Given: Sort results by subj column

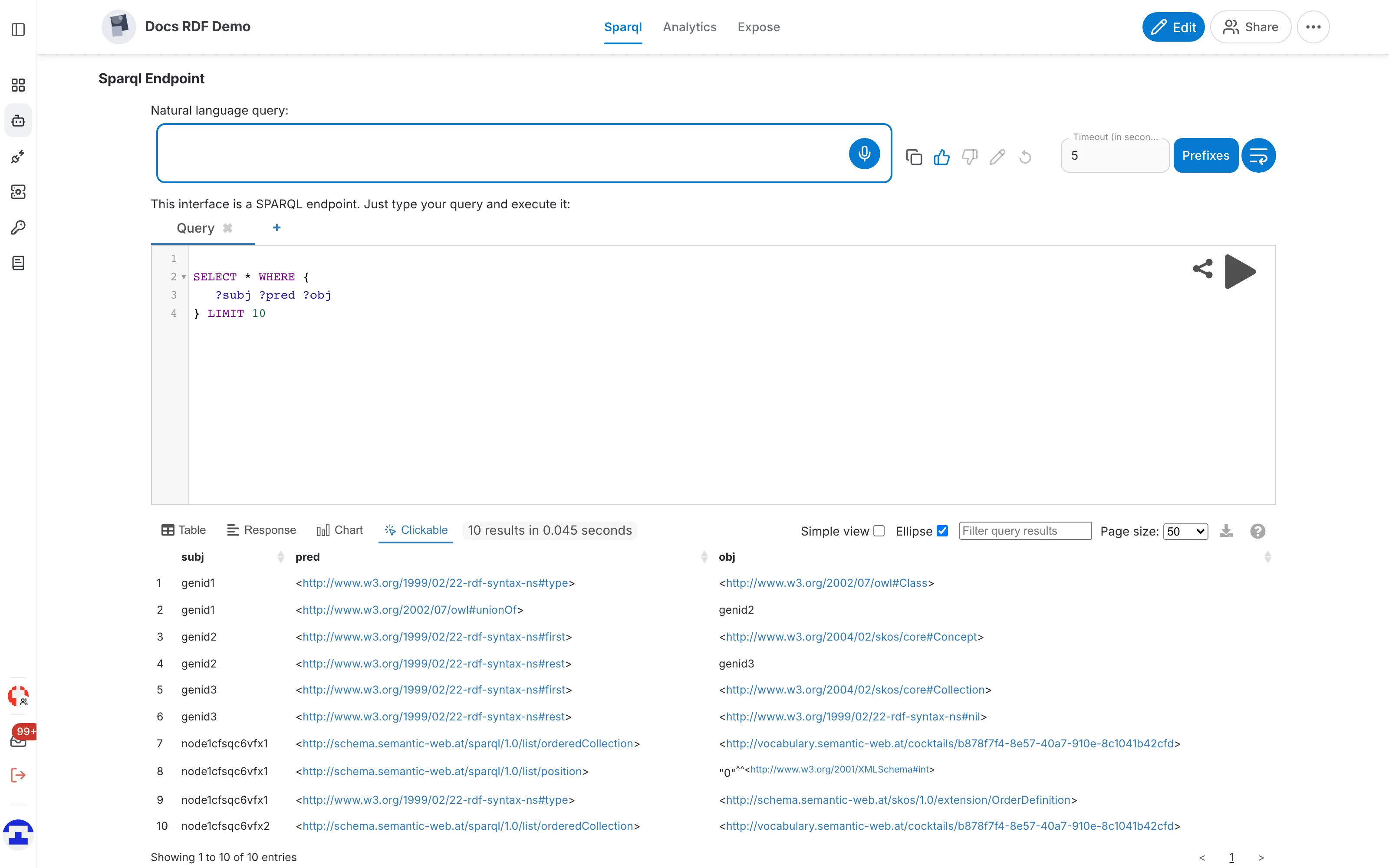Looking at the screenshot, I should (x=281, y=557).
